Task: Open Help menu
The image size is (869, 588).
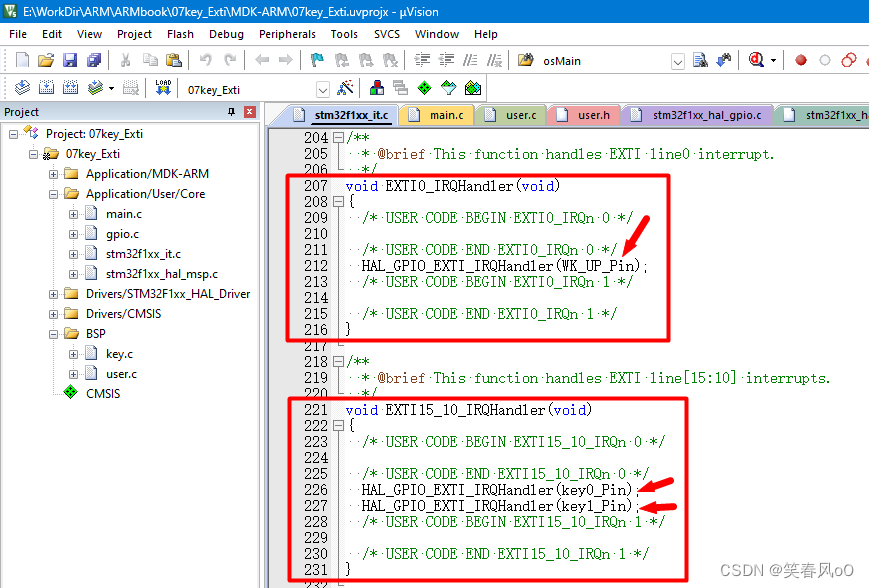Action: pos(485,34)
